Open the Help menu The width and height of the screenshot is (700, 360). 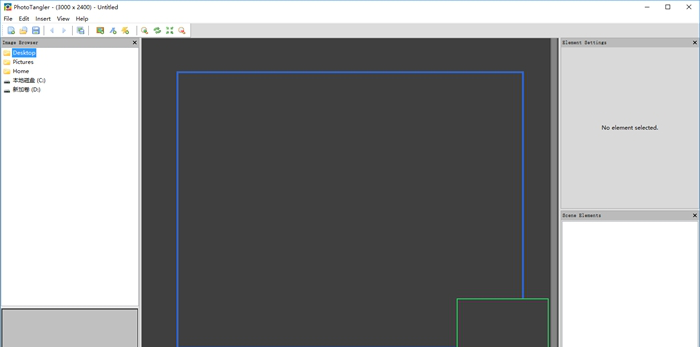tap(82, 19)
